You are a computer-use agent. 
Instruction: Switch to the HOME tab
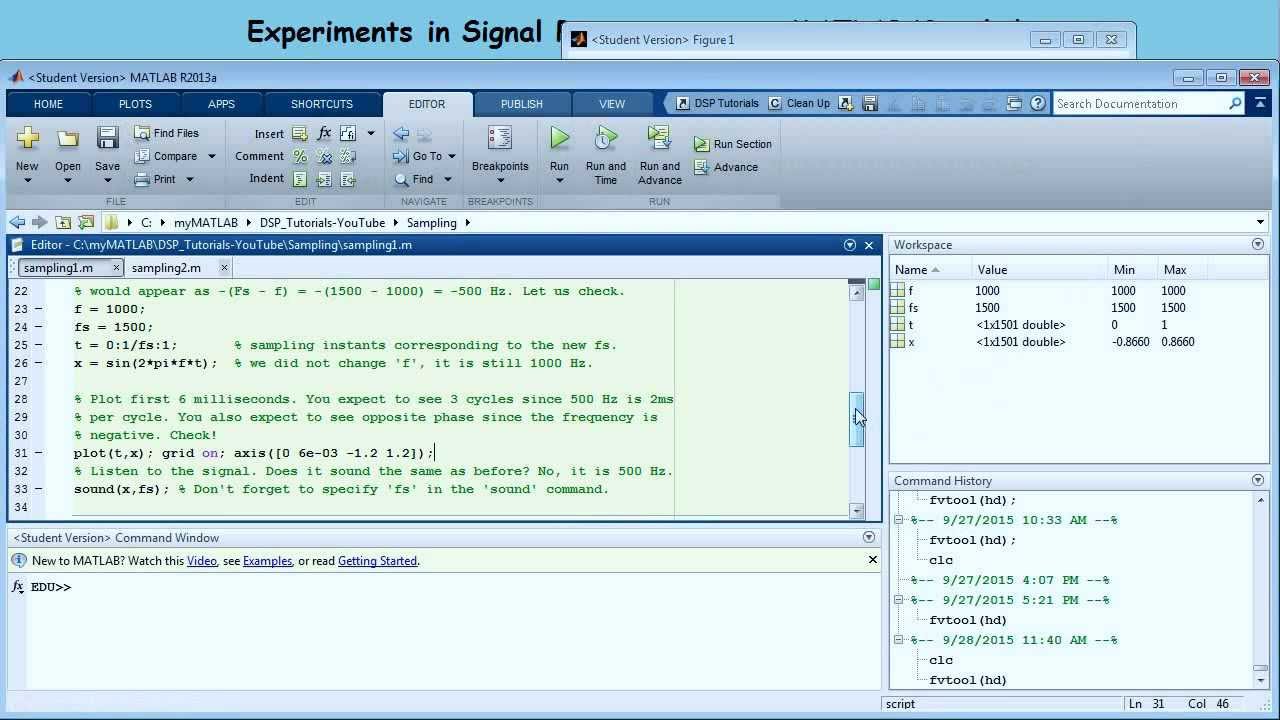click(x=48, y=104)
